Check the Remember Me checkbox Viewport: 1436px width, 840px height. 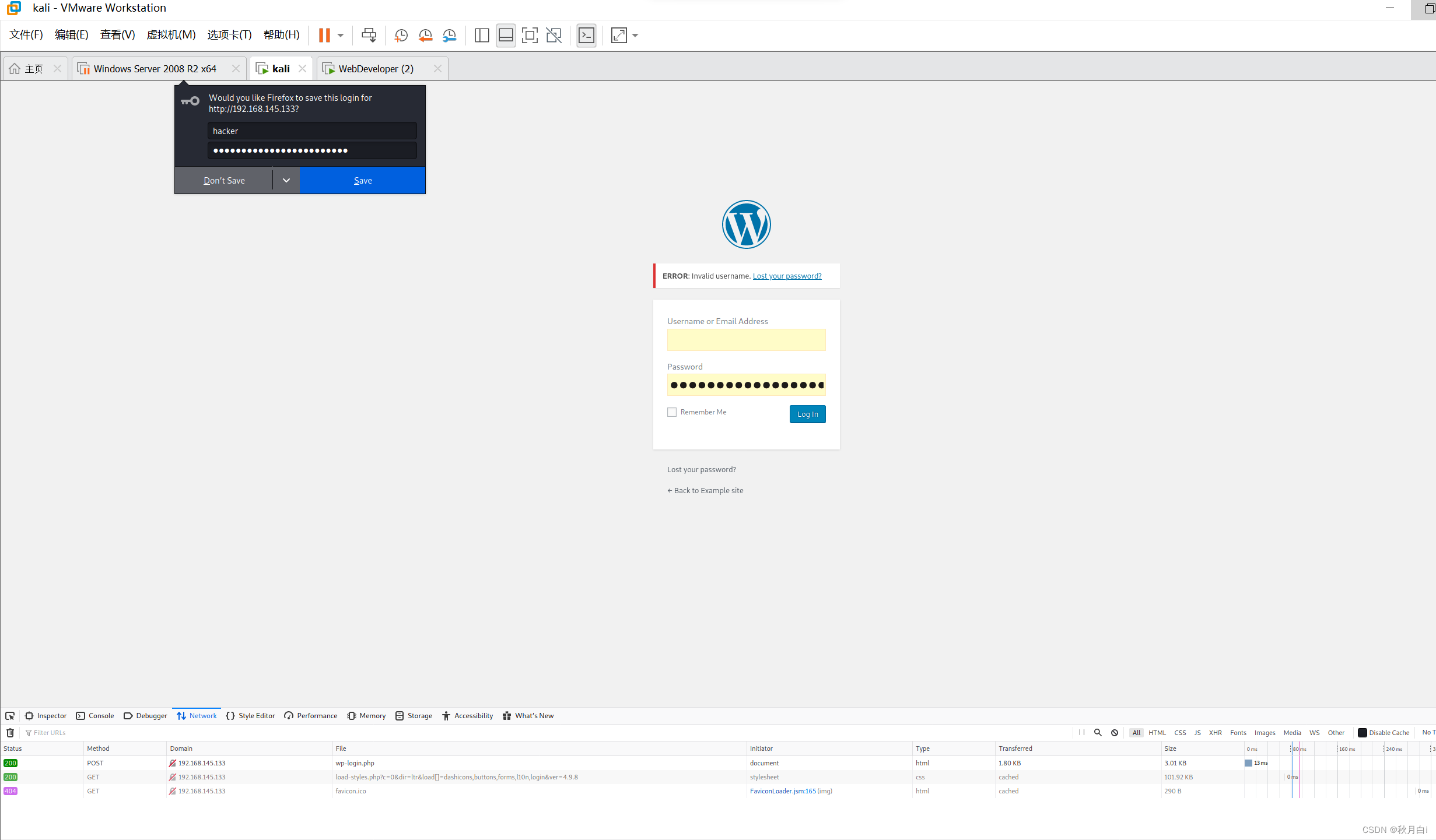671,412
